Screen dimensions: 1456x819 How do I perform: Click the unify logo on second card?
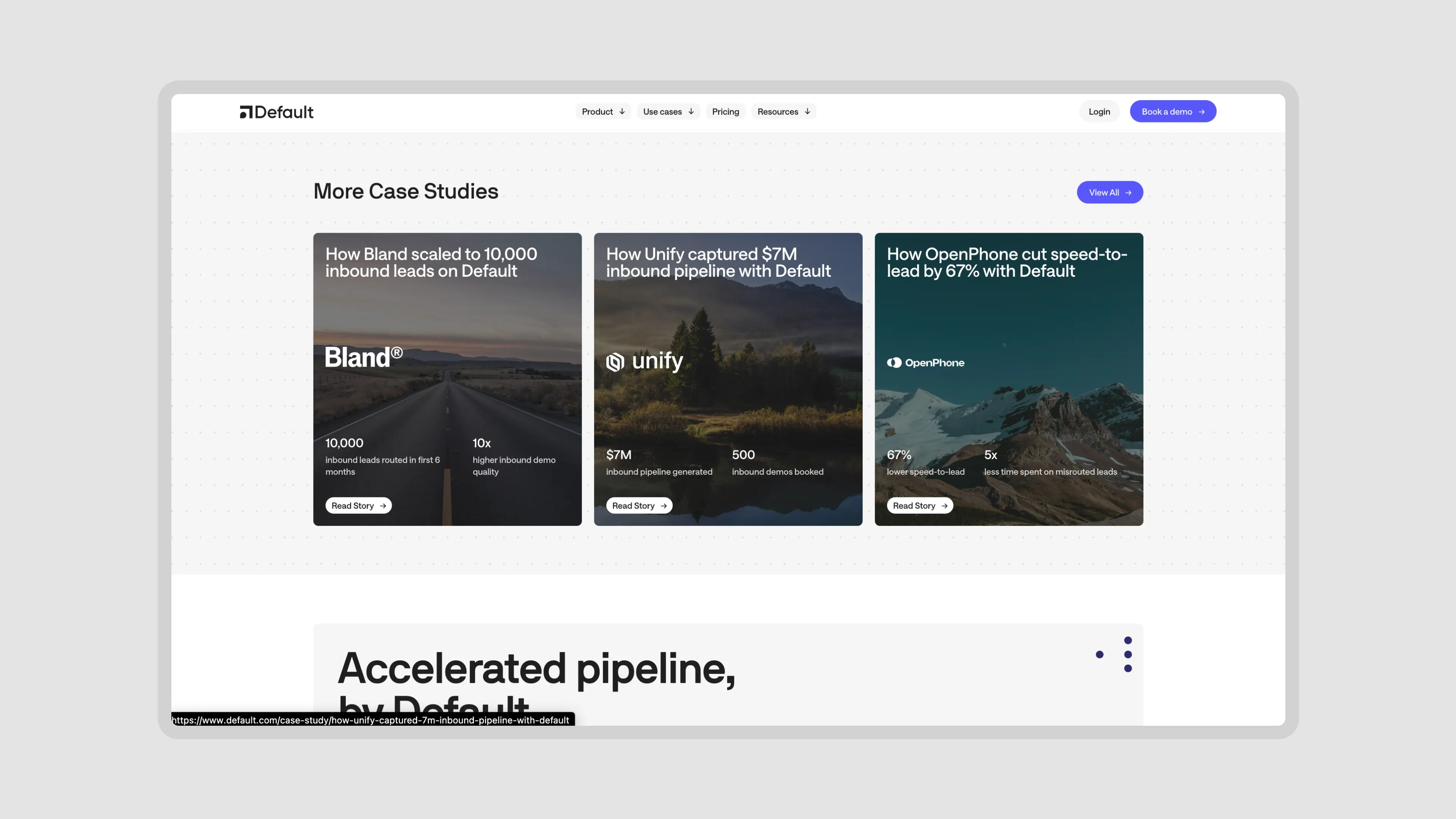[x=644, y=361]
